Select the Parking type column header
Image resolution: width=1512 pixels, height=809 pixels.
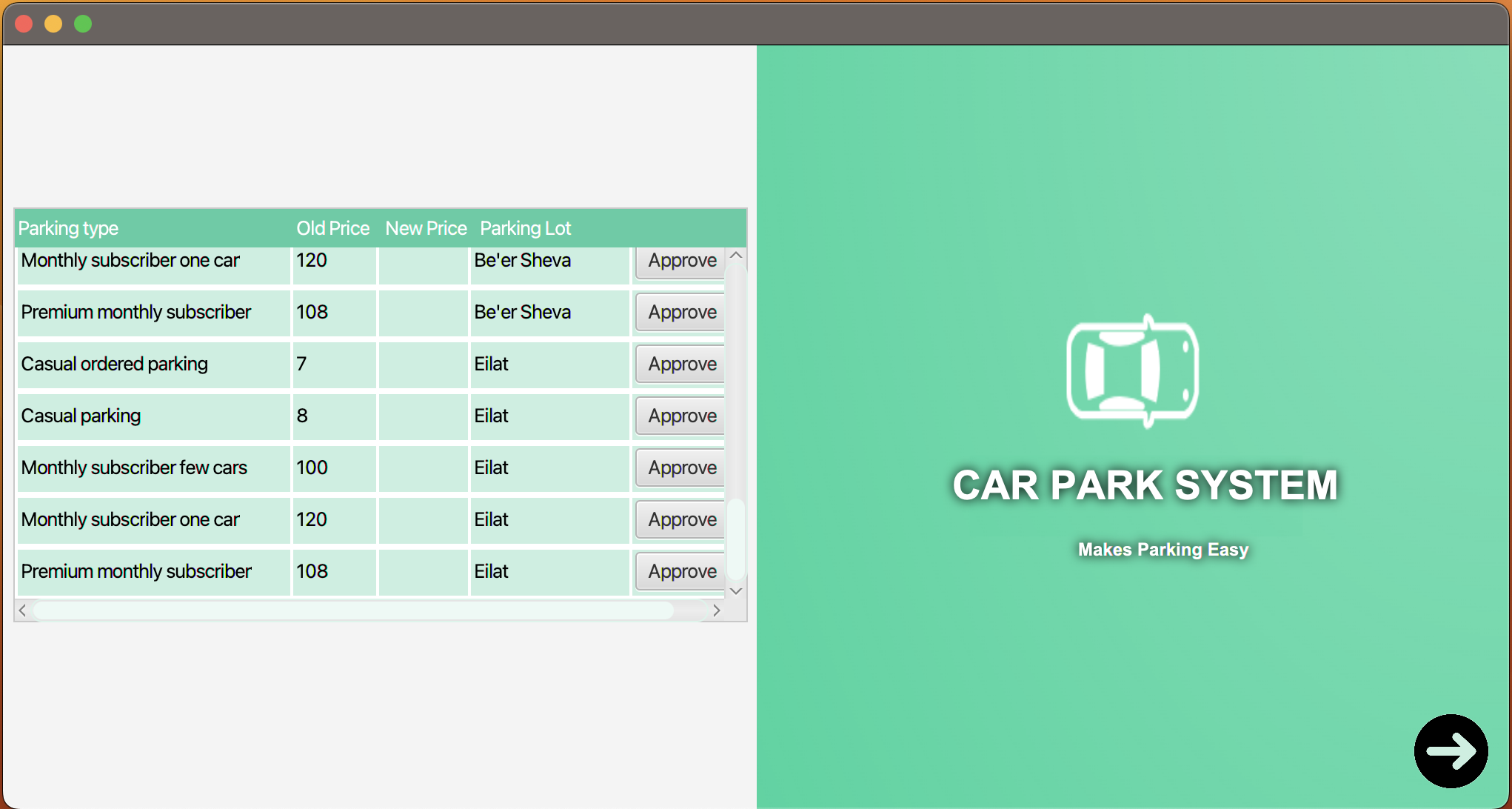[x=68, y=228]
